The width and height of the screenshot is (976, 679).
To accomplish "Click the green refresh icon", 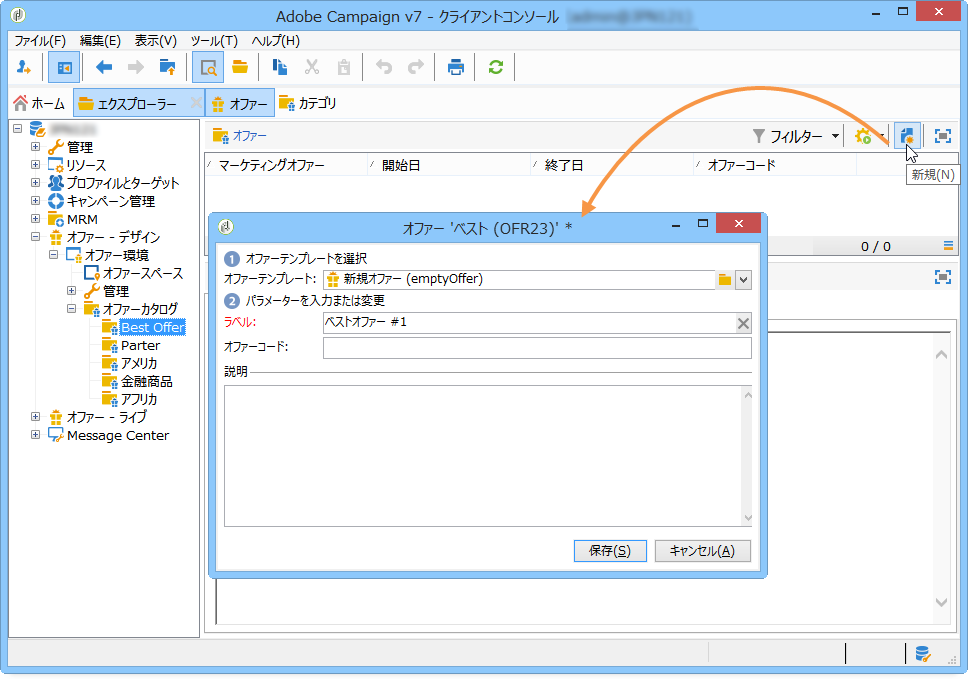I will pyautogui.click(x=495, y=67).
